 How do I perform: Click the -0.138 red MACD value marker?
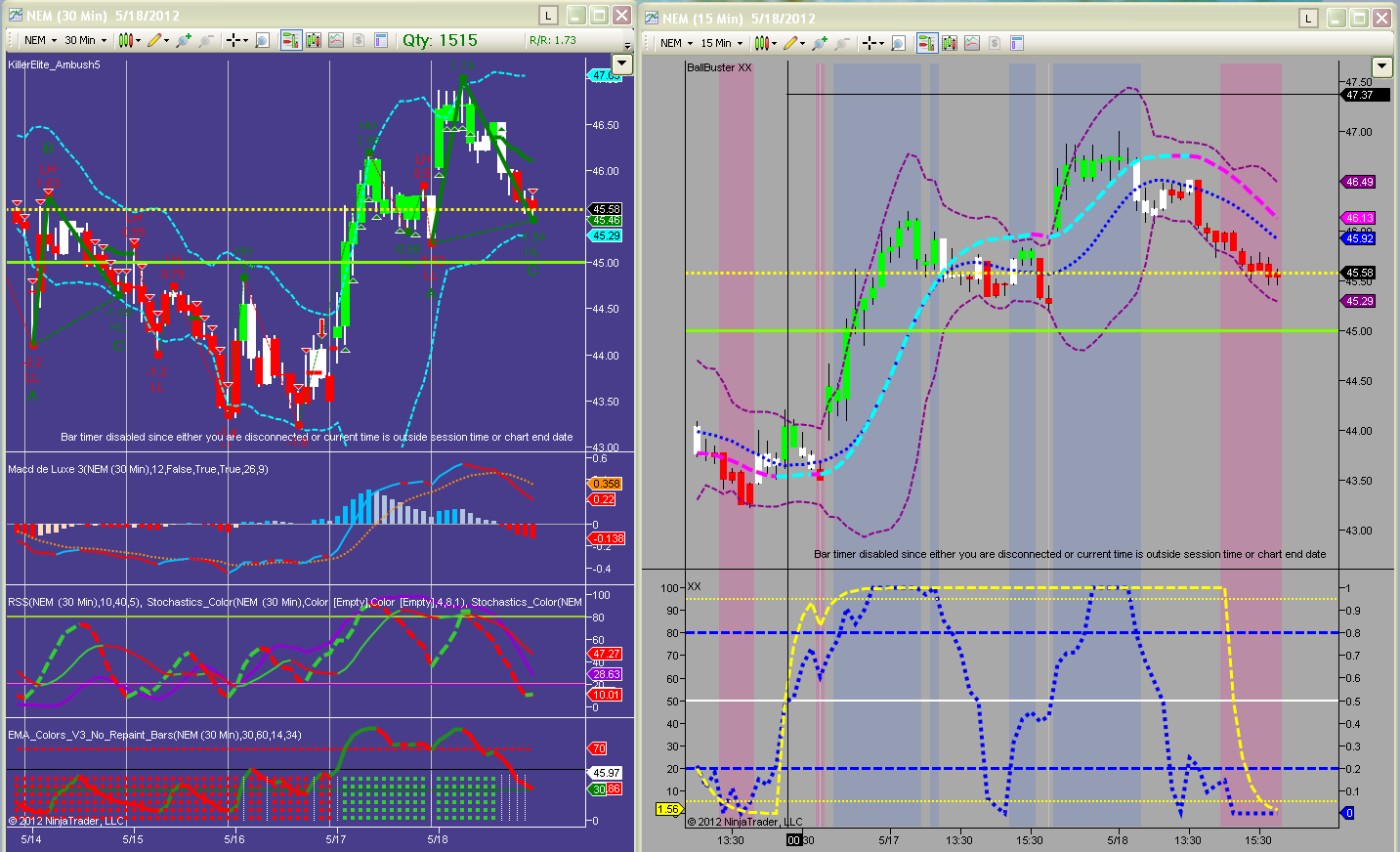click(607, 538)
